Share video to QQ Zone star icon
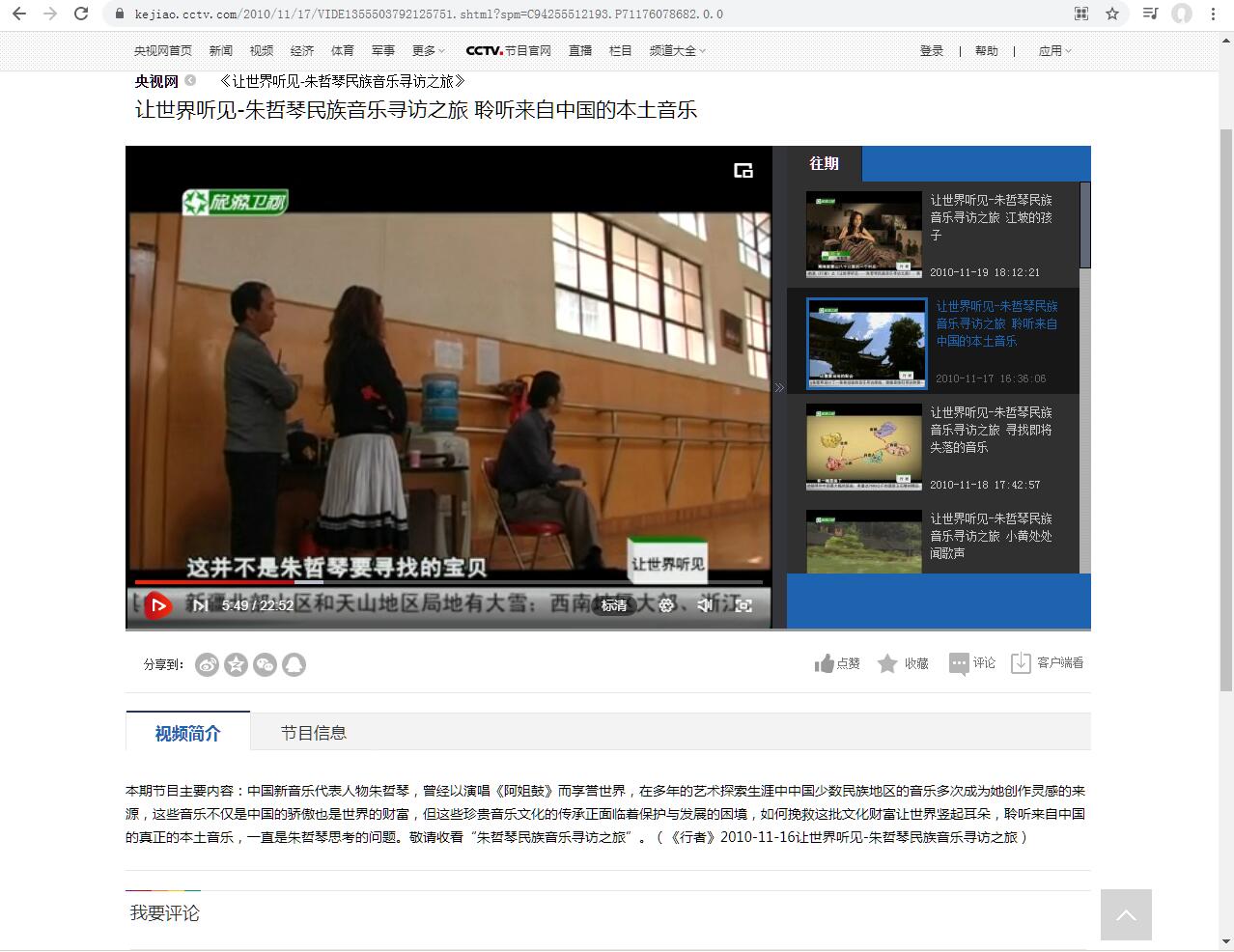Viewport: 1234px width, 952px height. coord(236,664)
